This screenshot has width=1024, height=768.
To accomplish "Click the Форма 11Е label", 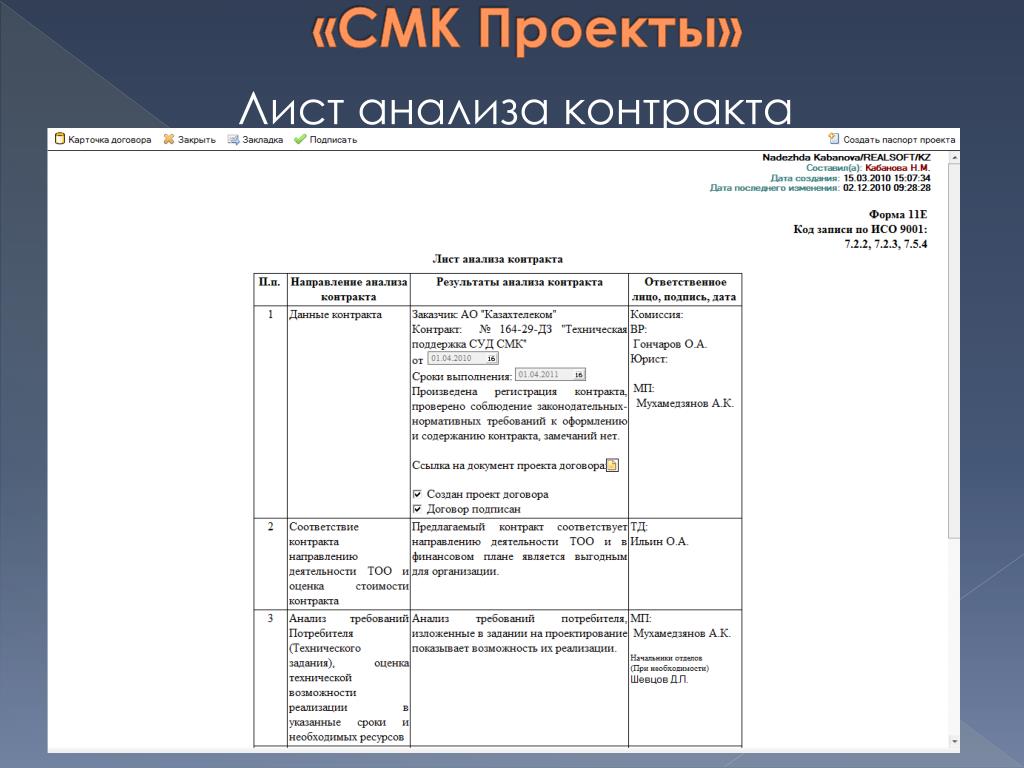I will point(898,214).
